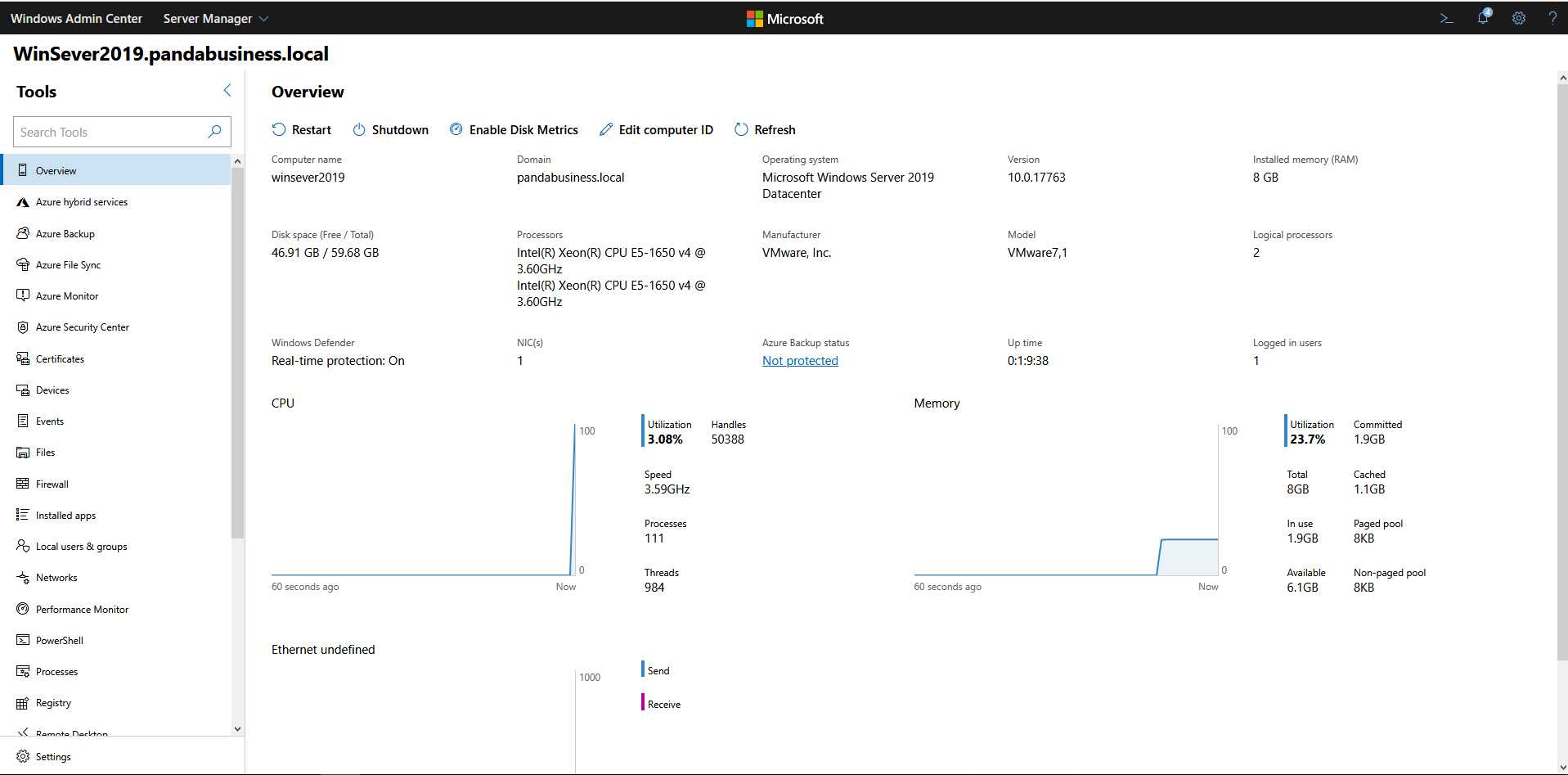Open the PowerShell tool in sidebar
Image resolution: width=1568 pixels, height=775 pixels.
(x=115, y=640)
